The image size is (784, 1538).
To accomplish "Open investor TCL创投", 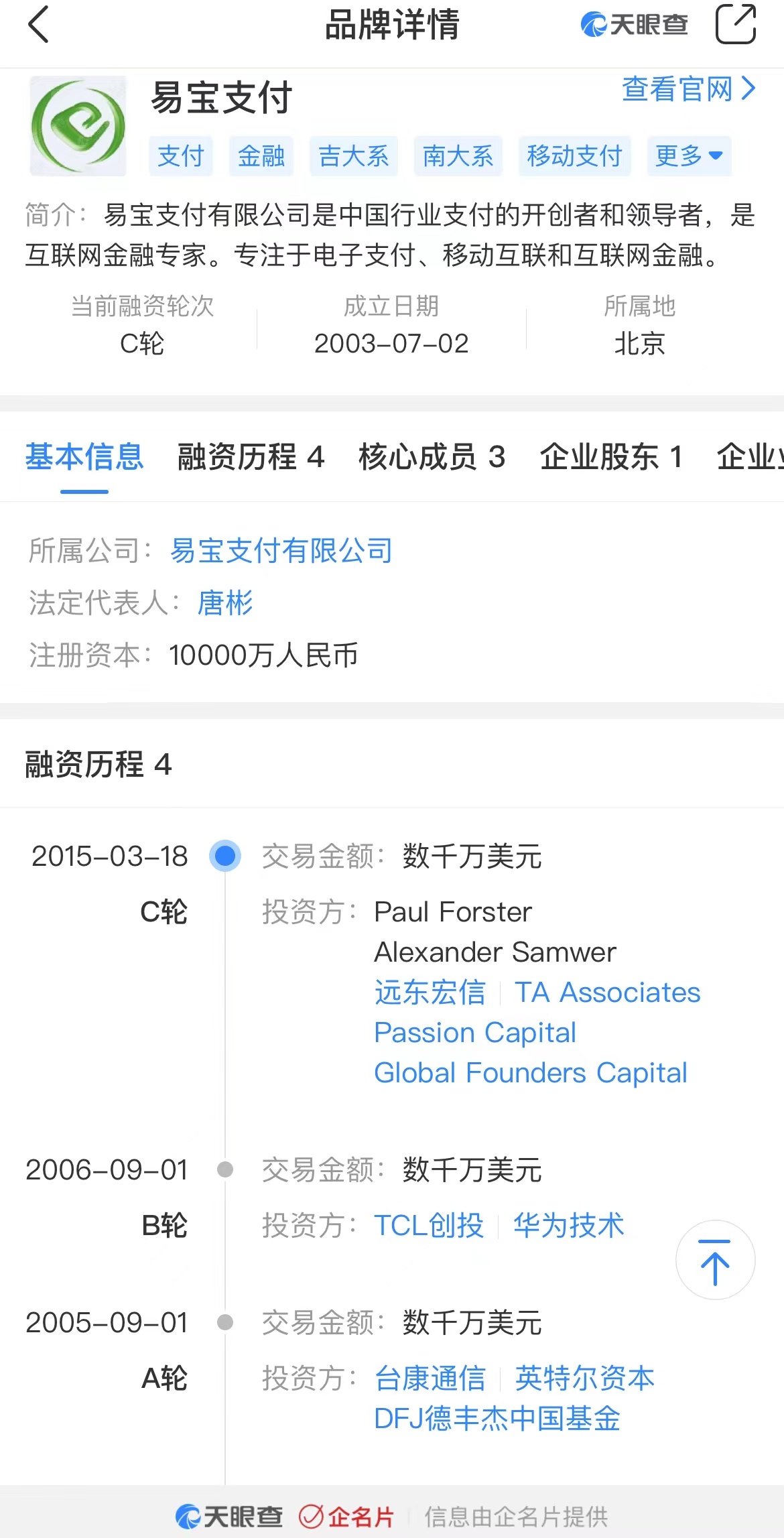I will click(429, 1226).
